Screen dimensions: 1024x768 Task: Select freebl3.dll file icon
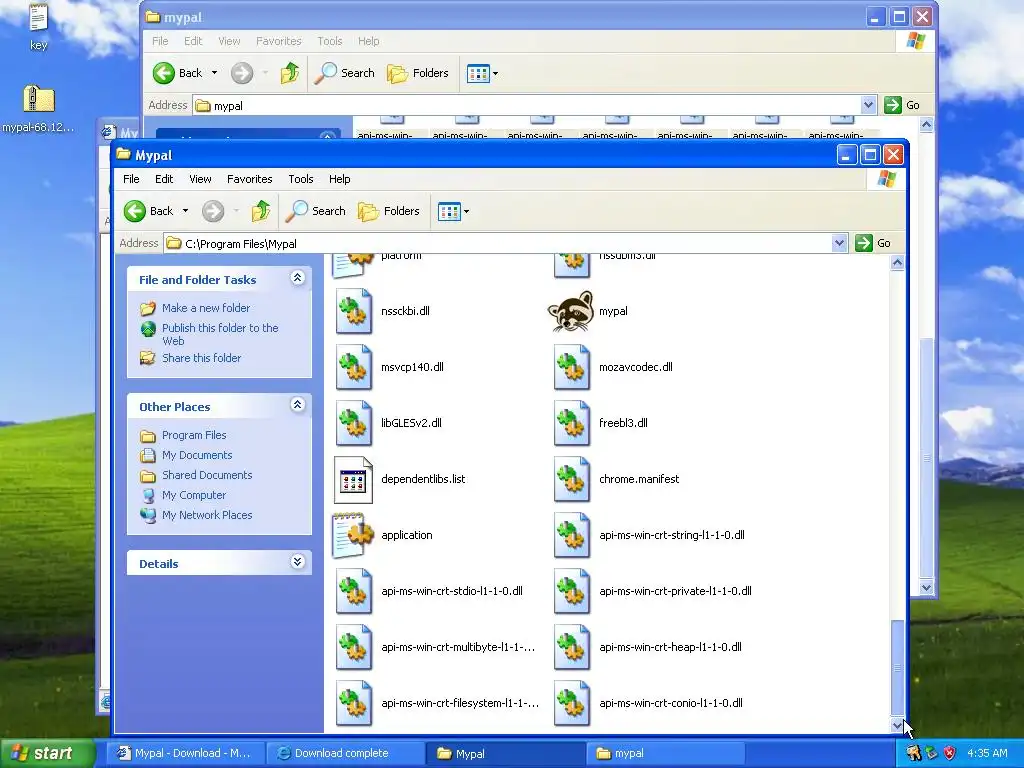[x=571, y=423]
